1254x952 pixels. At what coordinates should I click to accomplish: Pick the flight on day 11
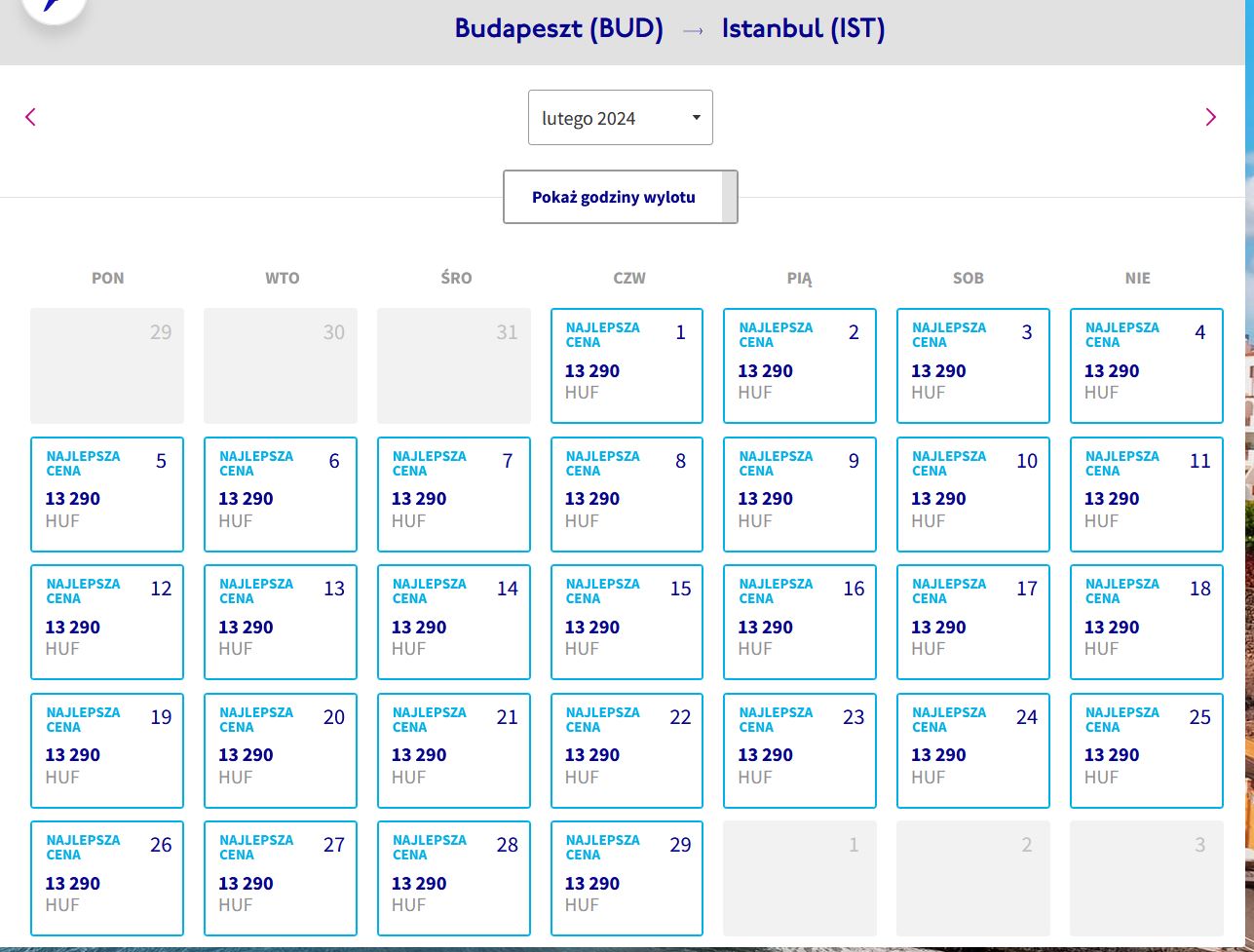tap(1147, 494)
